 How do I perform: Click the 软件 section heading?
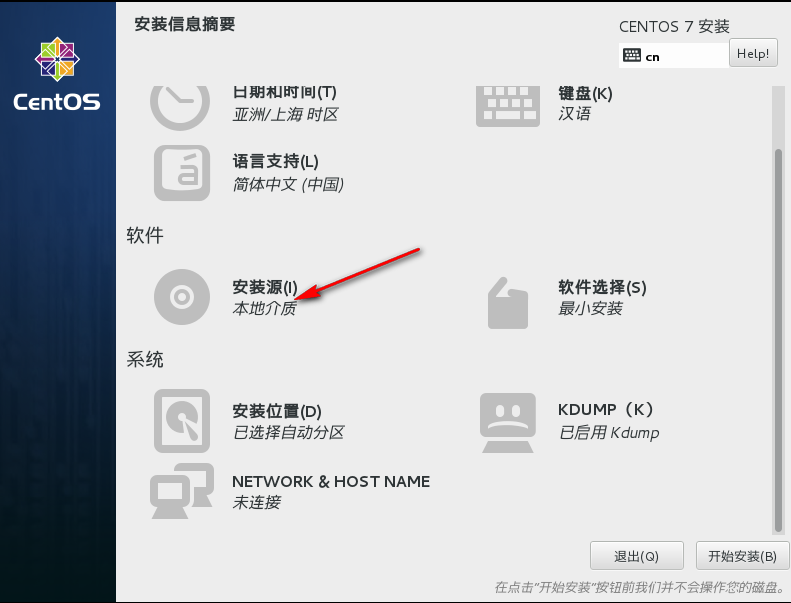(x=145, y=235)
